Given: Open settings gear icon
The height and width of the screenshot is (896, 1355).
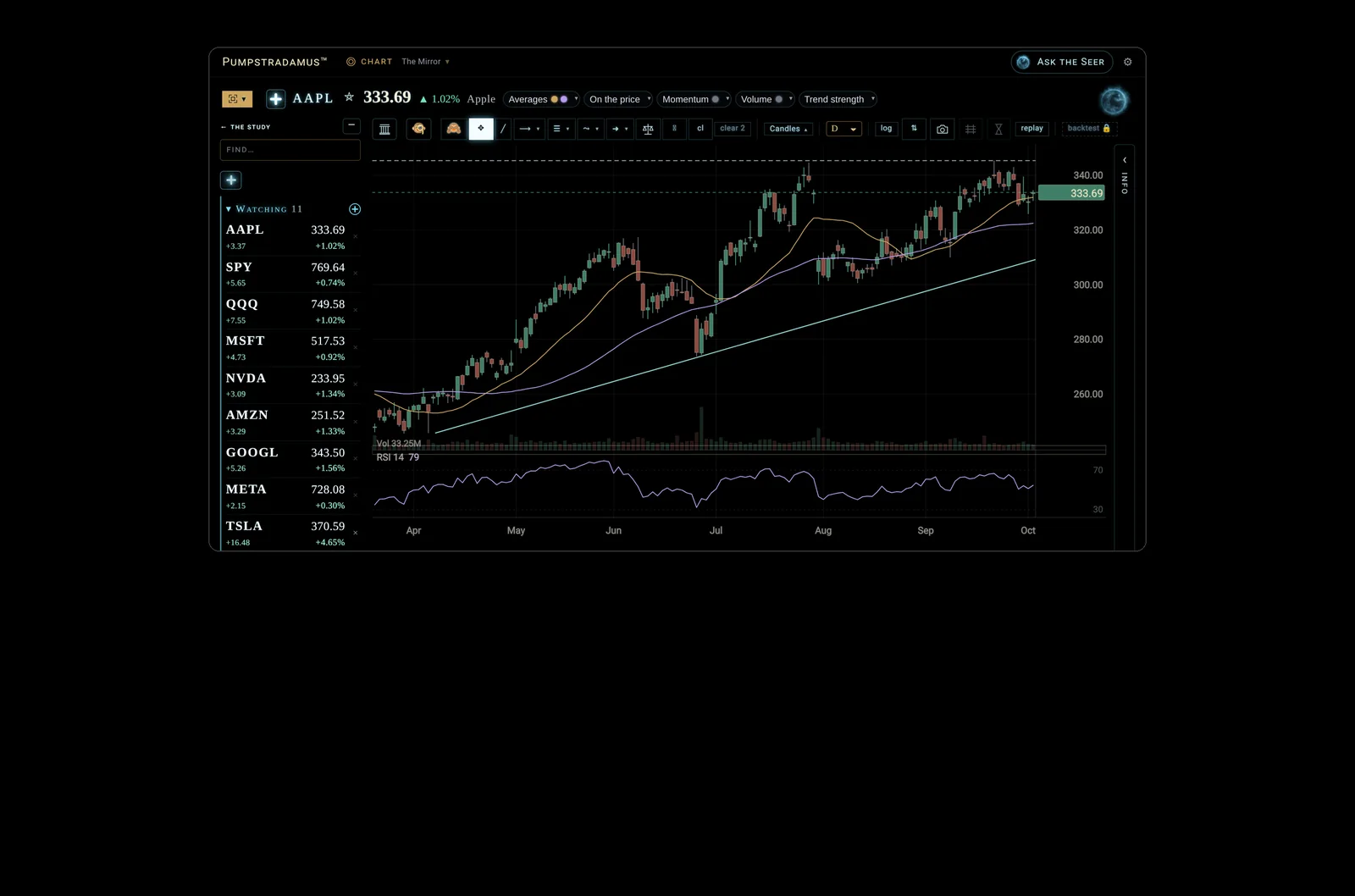Looking at the screenshot, I should pos(1127,62).
